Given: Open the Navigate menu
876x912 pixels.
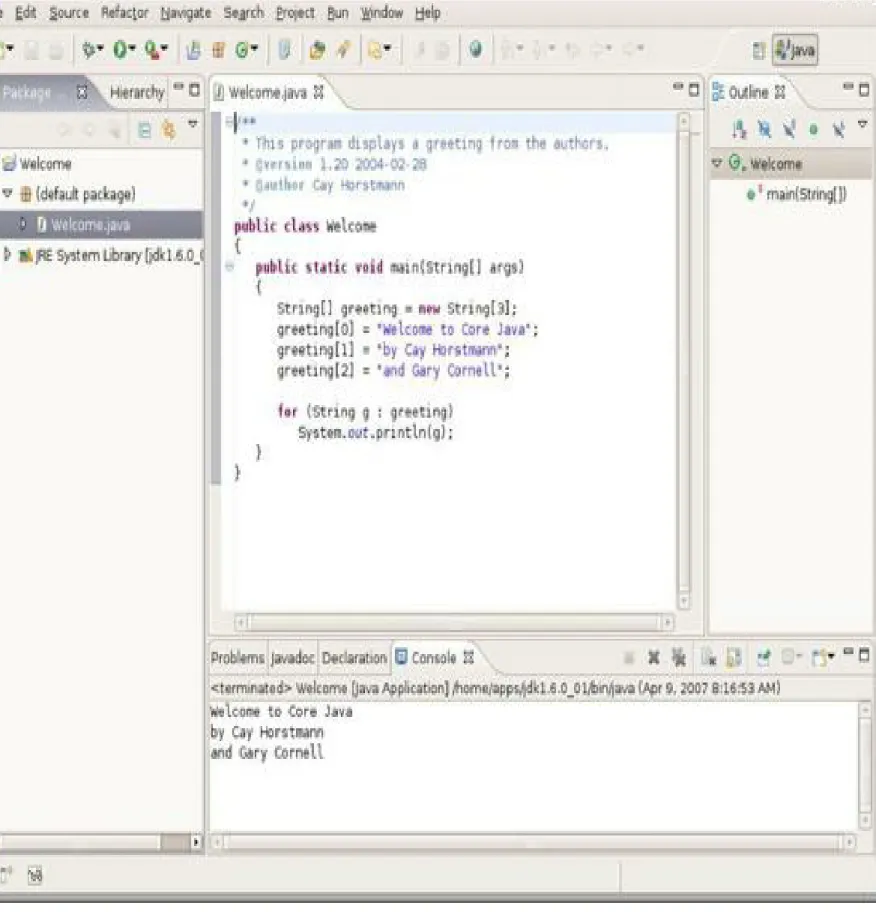Looking at the screenshot, I should pyautogui.click(x=186, y=13).
